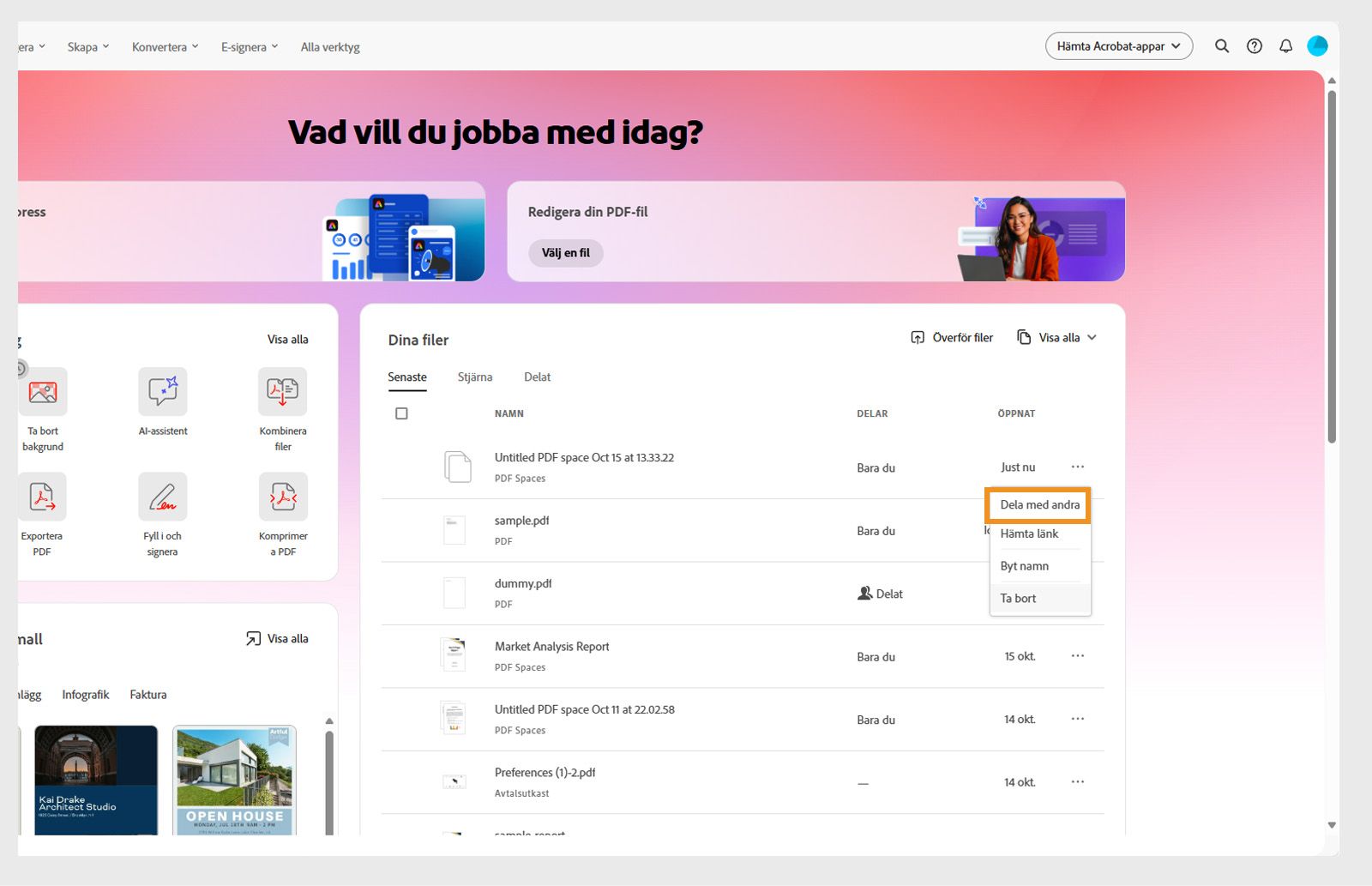The image size is (1372, 886).
Task: Click the help question mark icon
Action: [x=1254, y=46]
